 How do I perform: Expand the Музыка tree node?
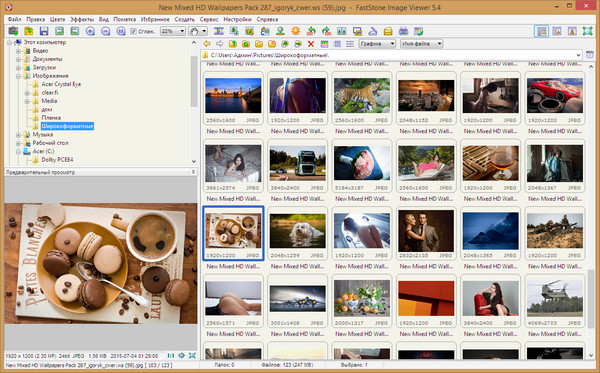coord(18,135)
